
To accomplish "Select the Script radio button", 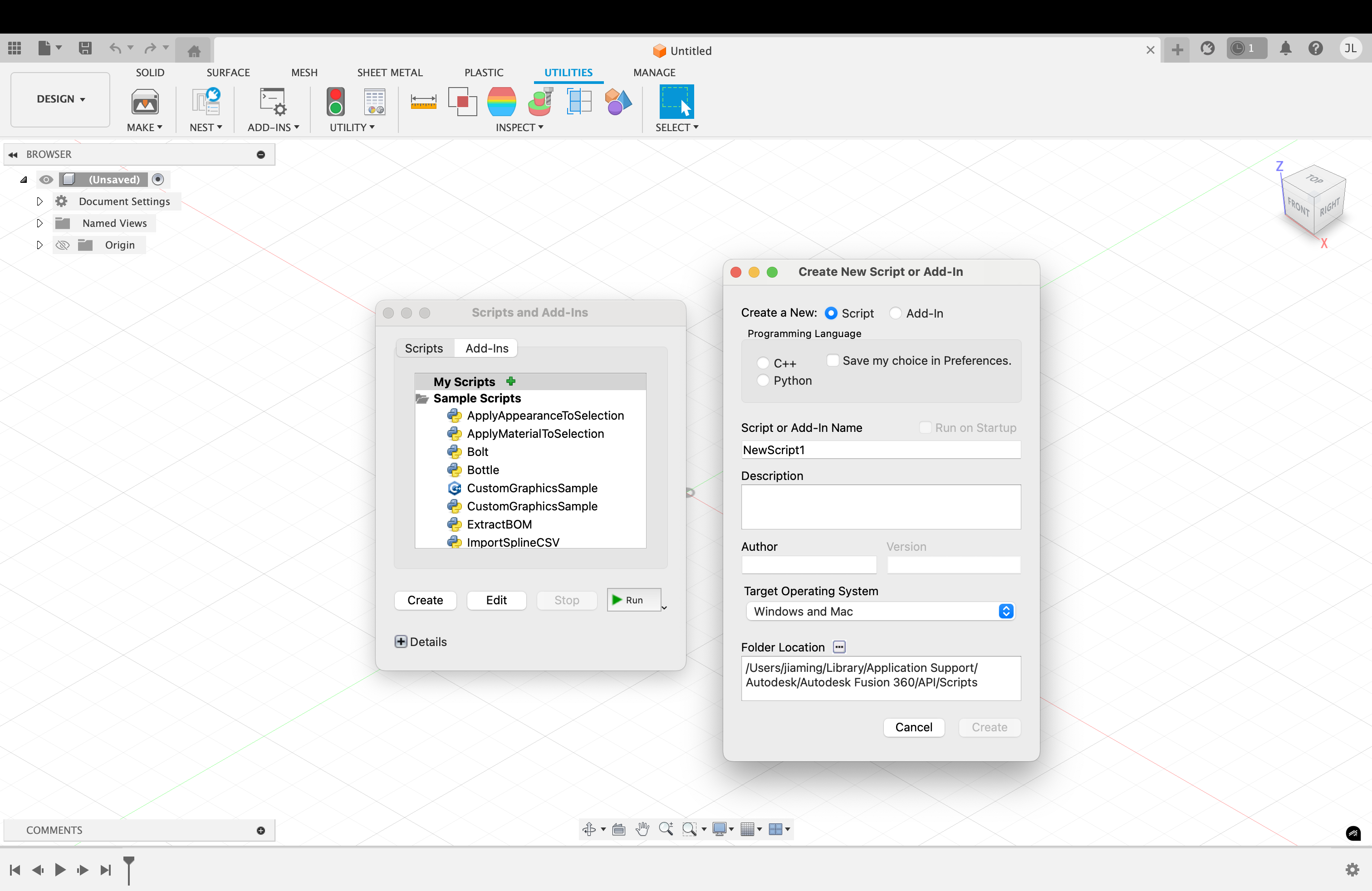I will click(831, 313).
